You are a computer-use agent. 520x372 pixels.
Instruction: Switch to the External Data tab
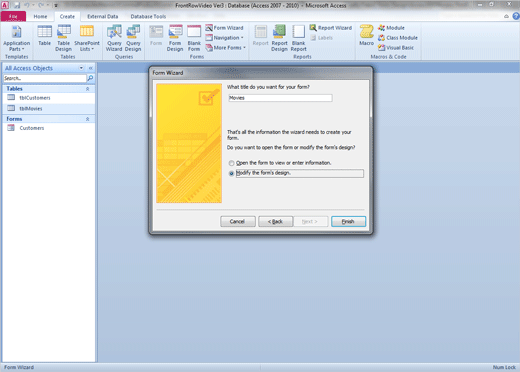102,16
